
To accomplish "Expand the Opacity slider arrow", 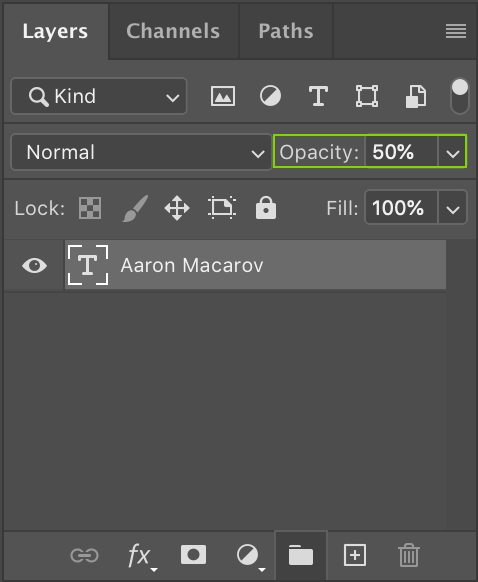I will pos(452,152).
